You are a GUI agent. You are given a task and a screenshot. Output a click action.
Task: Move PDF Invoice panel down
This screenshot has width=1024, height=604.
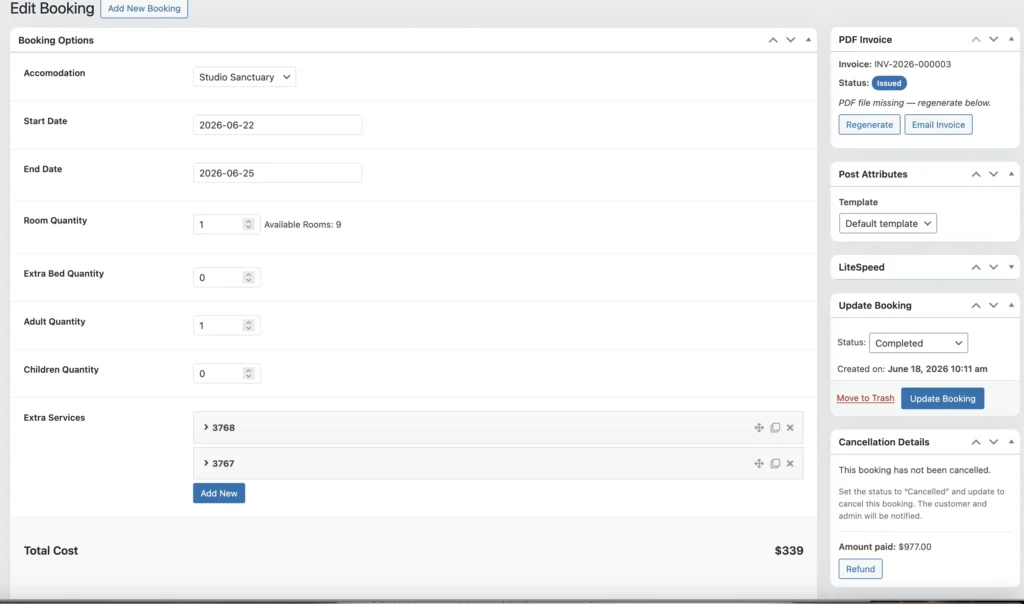click(x=993, y=39)
